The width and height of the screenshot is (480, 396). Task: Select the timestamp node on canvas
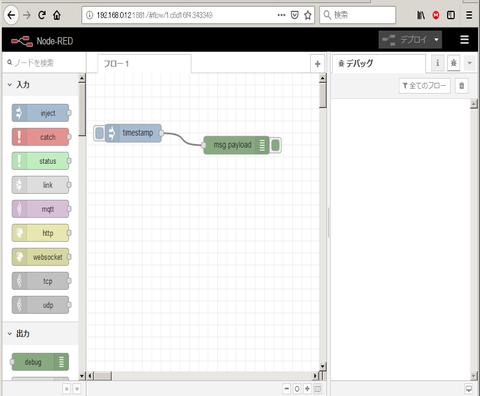(133, 133)
